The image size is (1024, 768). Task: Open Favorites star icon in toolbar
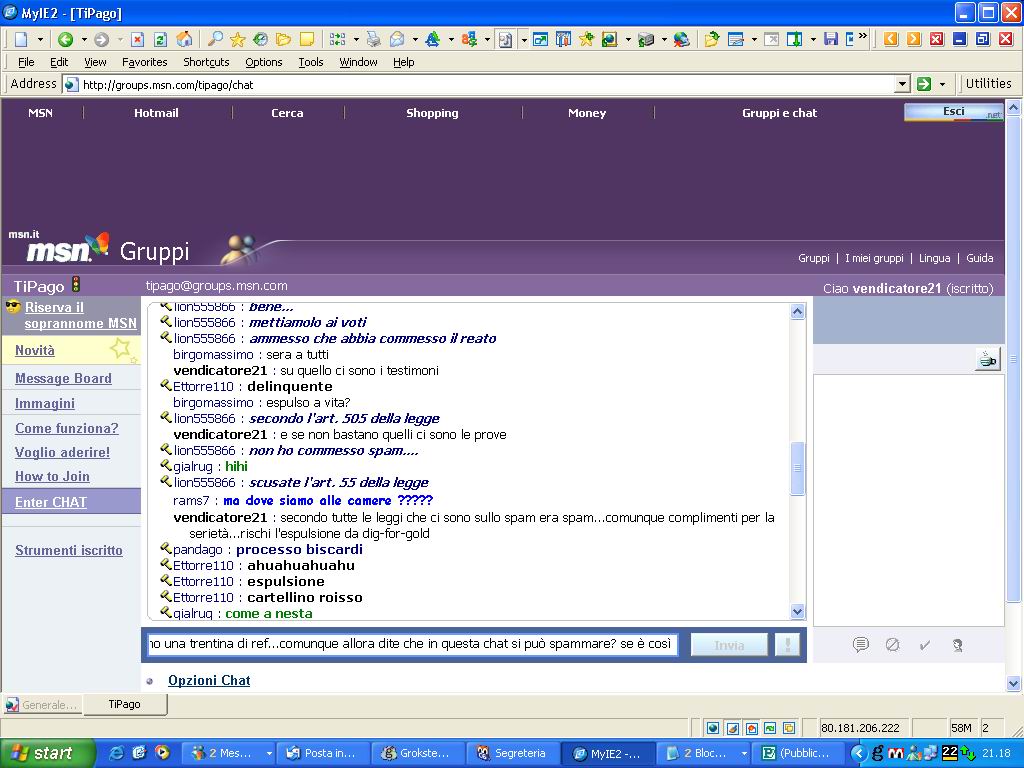click(x=238, y=40)
